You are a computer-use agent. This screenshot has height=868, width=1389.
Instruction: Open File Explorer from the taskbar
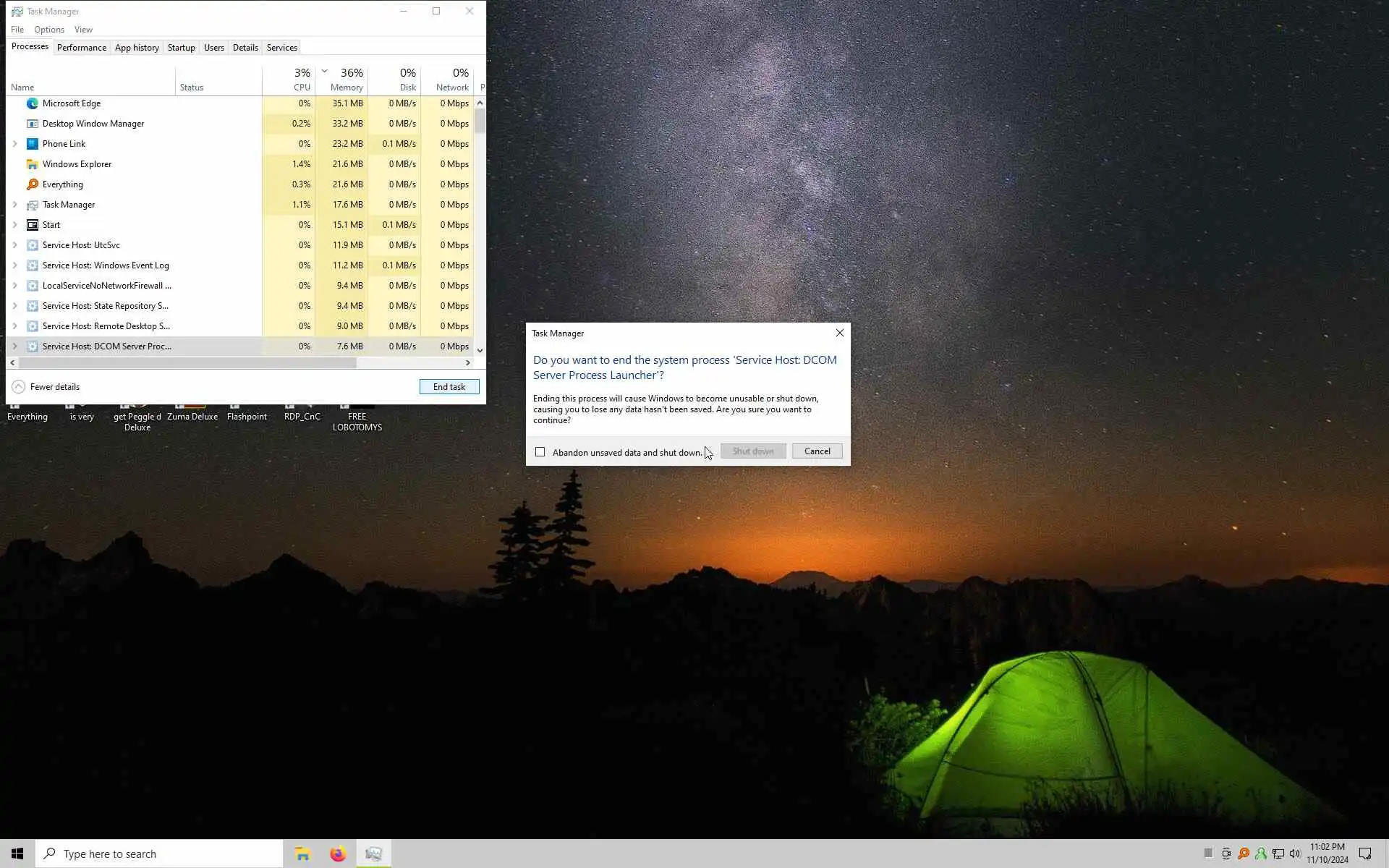(302, 854)
